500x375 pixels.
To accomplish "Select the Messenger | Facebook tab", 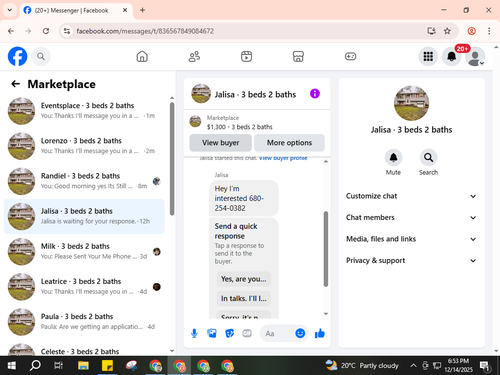I will [76, 10].
